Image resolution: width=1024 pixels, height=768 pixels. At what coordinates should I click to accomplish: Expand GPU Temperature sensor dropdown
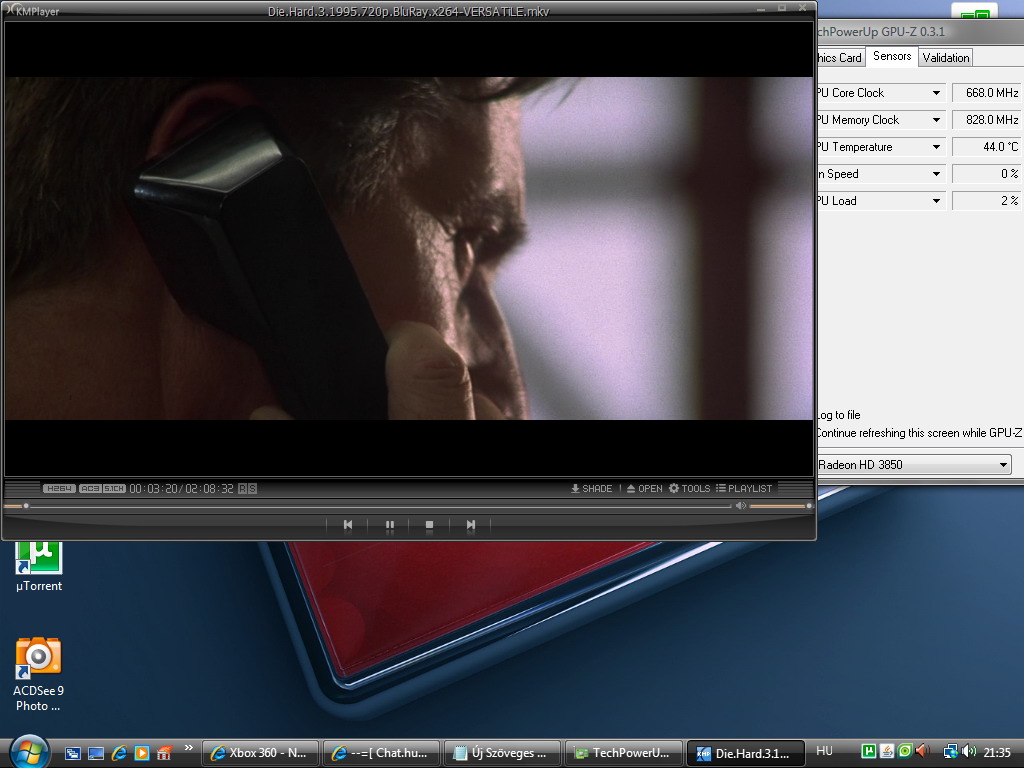tap(936, 147)
